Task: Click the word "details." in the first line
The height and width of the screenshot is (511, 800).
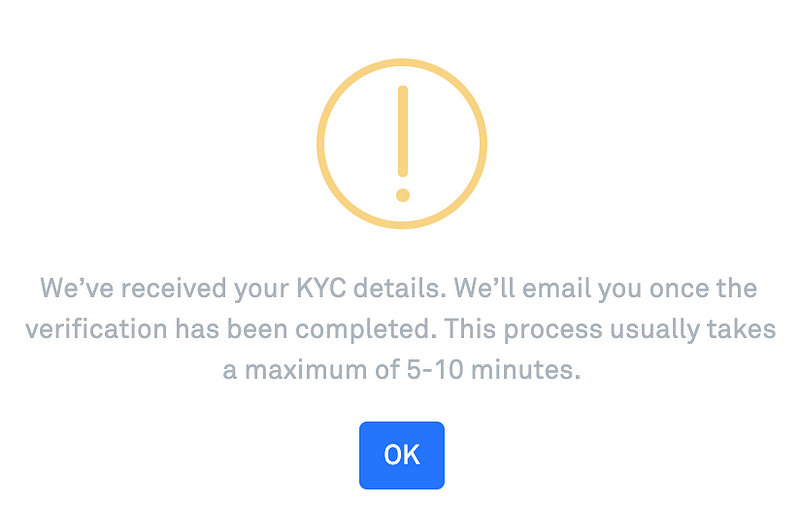Action: [400, 289]
